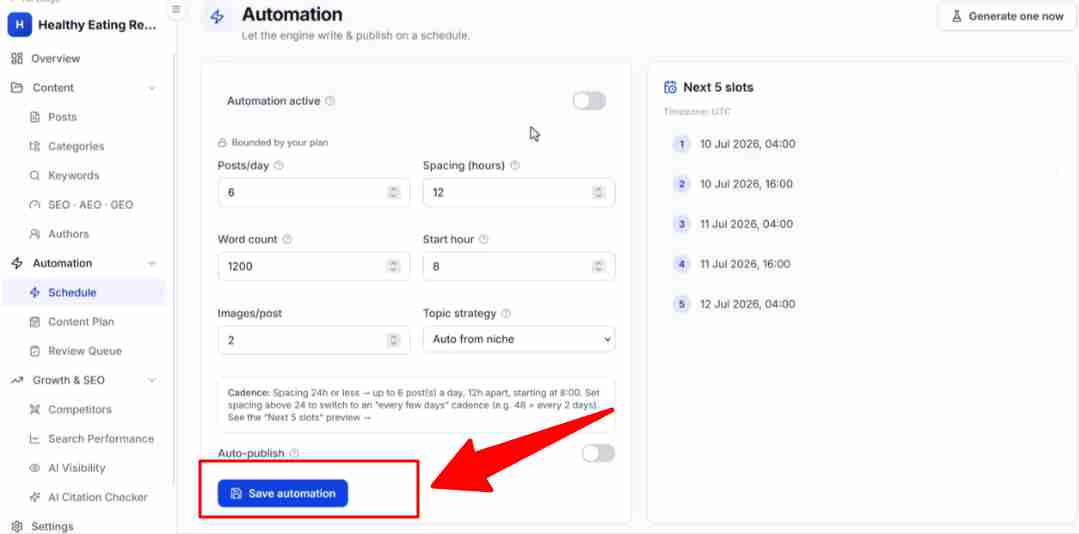Collapse the Growth & SEO chevron

click(x=152, y=381)
